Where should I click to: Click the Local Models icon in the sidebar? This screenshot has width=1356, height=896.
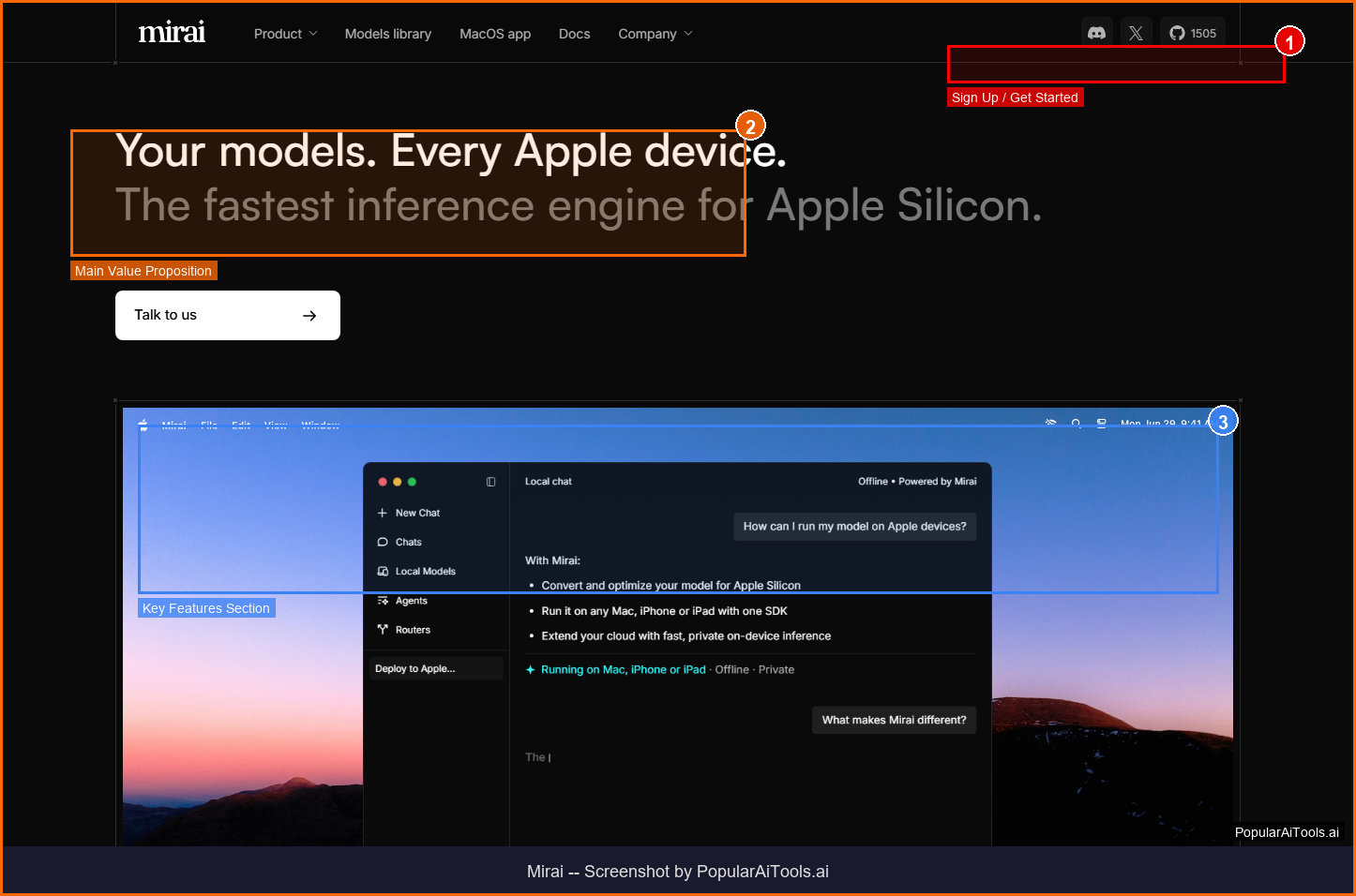tap(383, 571)
